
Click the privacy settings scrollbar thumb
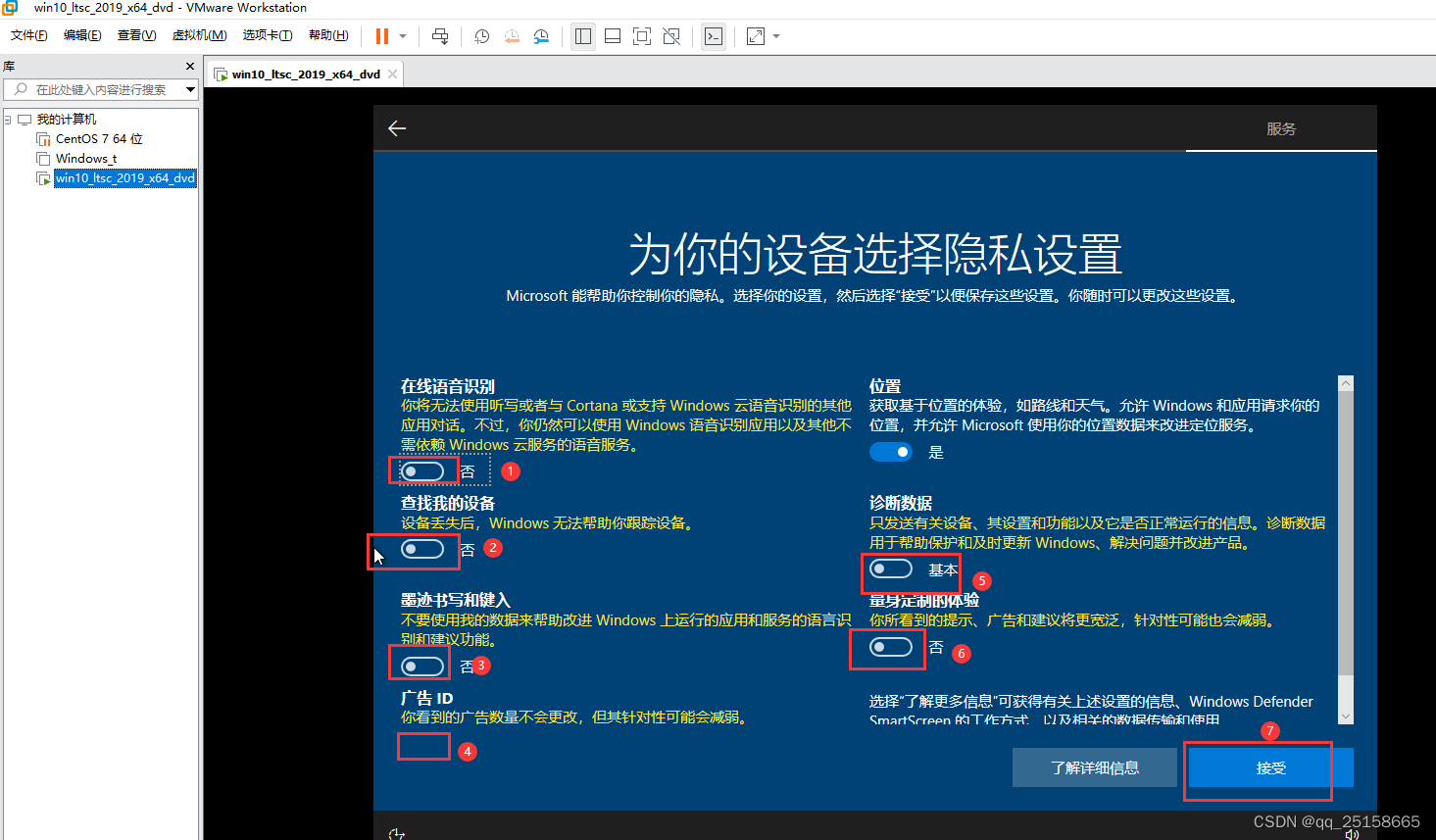tap(1346, 533)
